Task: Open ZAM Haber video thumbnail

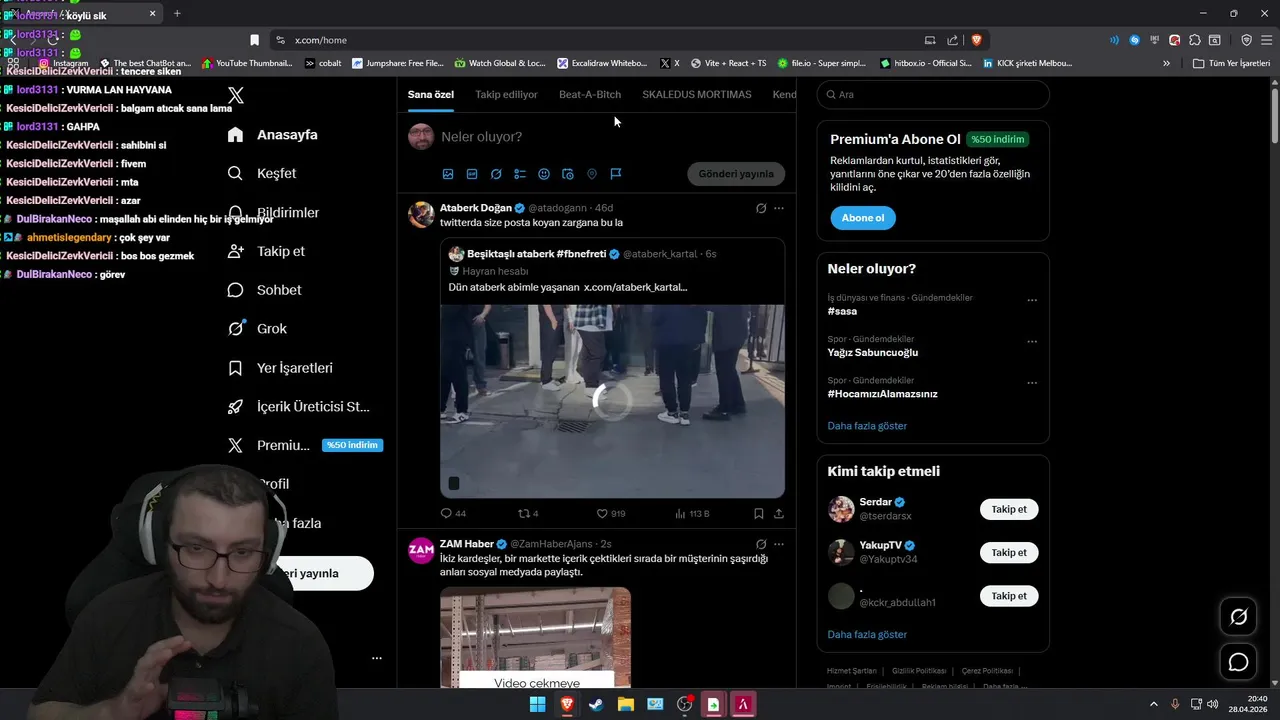Action: click(535, 636)
